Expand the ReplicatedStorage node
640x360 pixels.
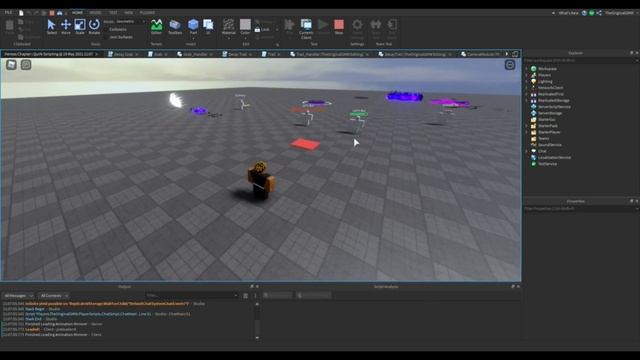pyautogui.click(x=527, y=100)
